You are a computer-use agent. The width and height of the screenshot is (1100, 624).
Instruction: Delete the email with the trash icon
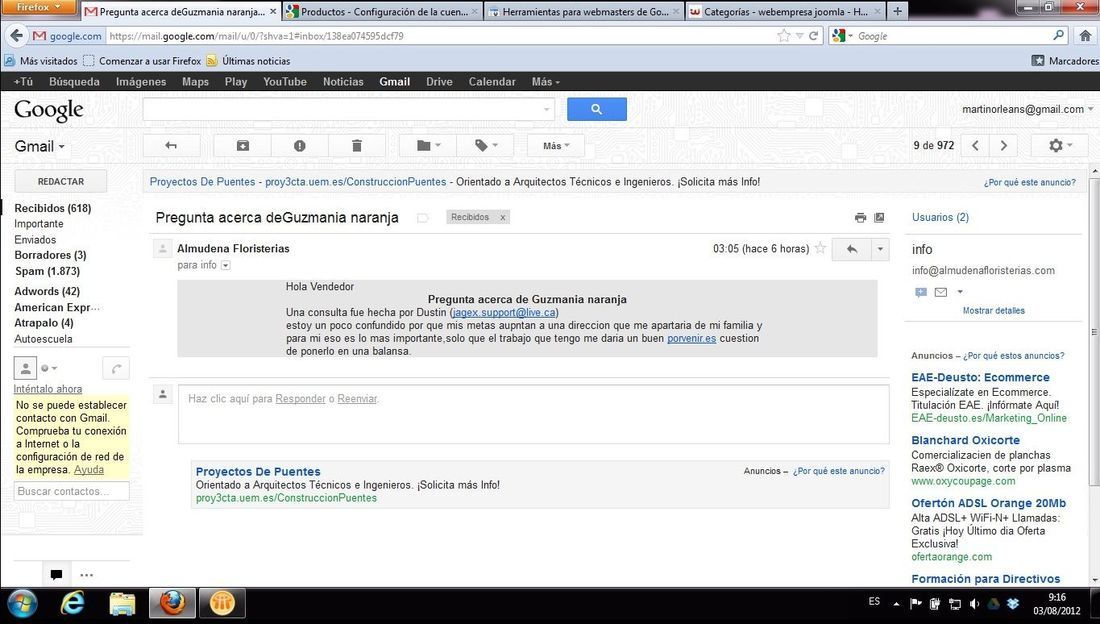[x=356, y=146]
